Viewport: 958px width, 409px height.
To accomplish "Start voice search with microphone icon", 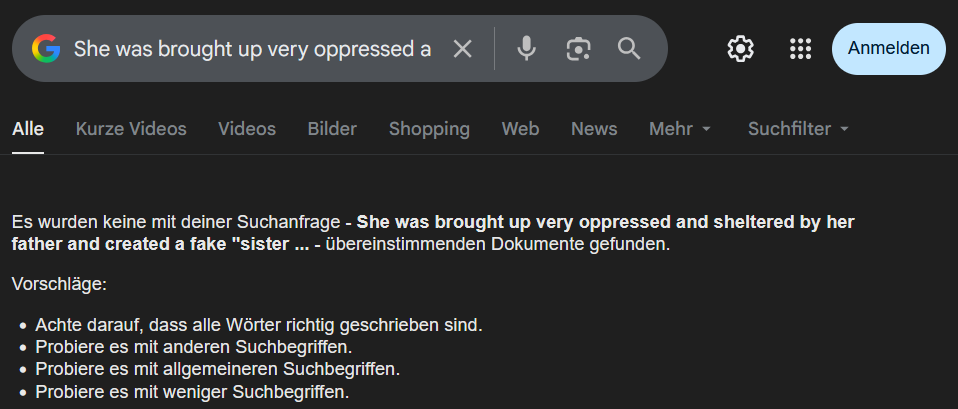I will (x=526, y=48).
